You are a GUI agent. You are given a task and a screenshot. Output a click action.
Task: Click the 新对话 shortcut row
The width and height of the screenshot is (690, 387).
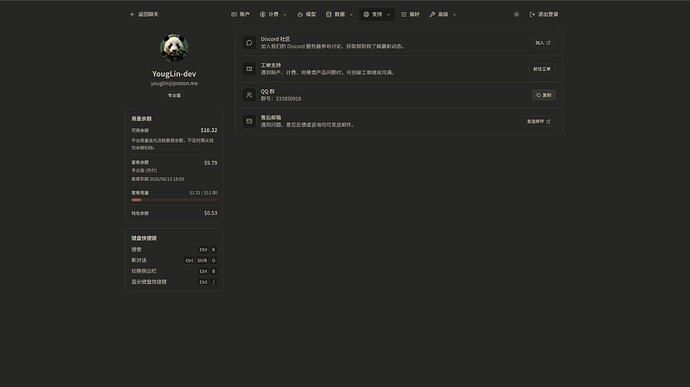[174, 260]
